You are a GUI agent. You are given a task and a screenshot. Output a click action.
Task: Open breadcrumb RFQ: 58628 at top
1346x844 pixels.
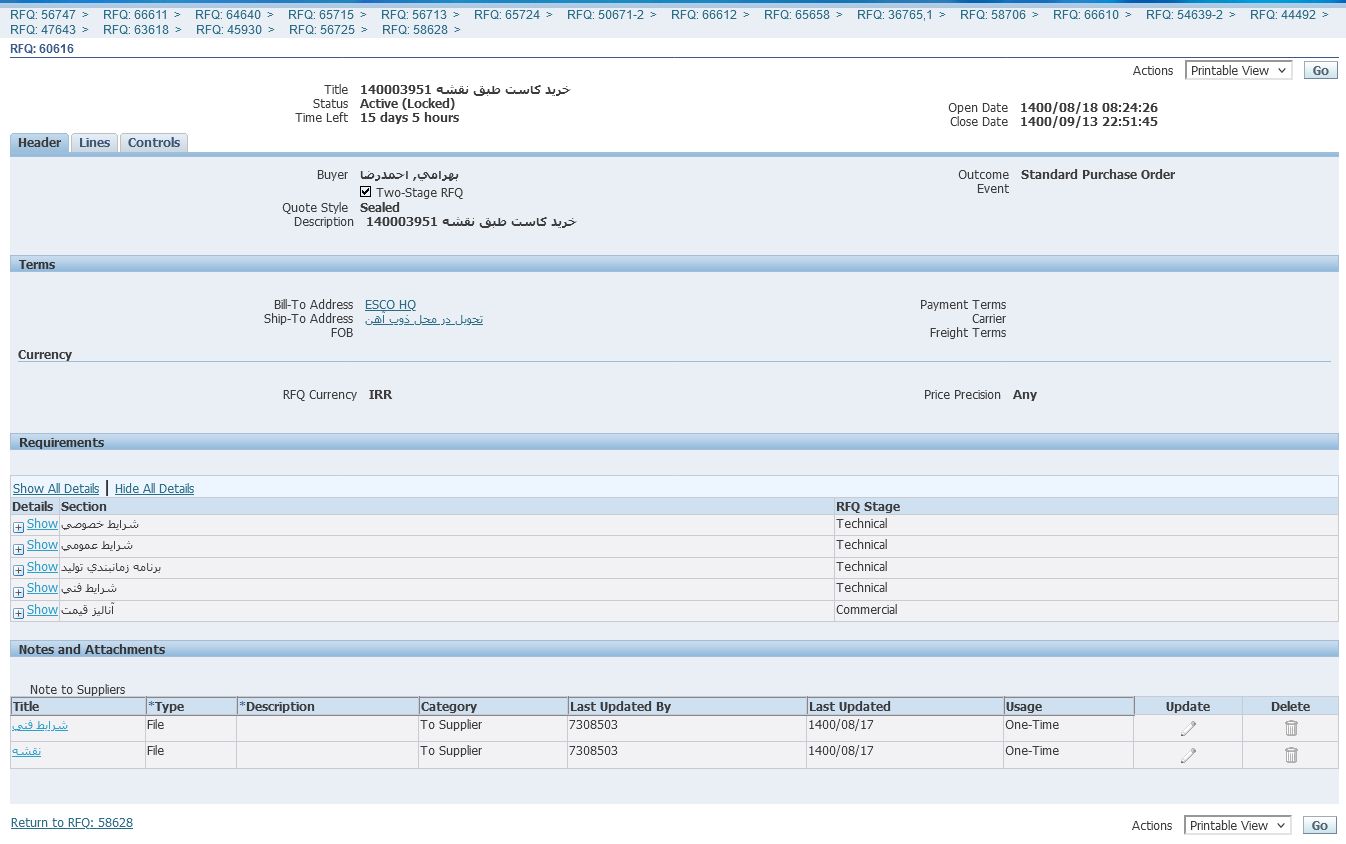coord(415,30)
